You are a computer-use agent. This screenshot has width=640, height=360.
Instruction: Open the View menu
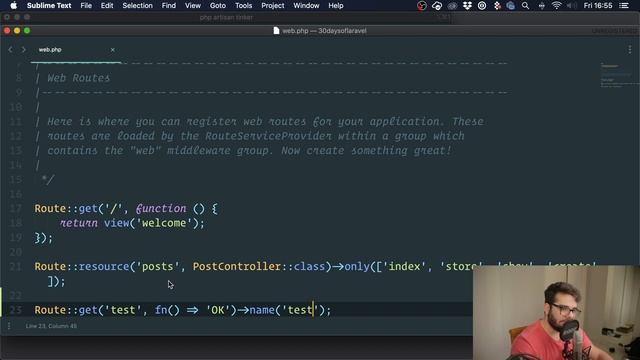193,6
